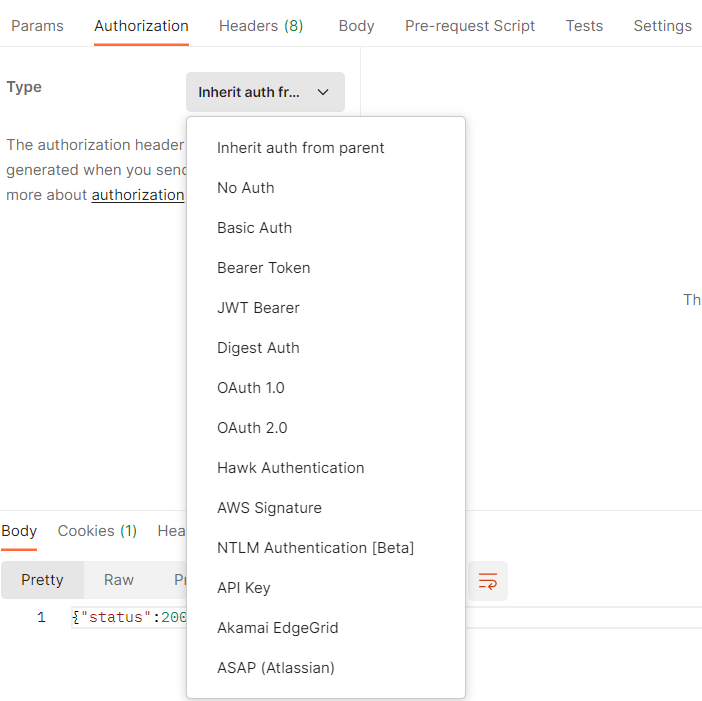Pick Akamai EdgeGrid auth type

[278, 628]
